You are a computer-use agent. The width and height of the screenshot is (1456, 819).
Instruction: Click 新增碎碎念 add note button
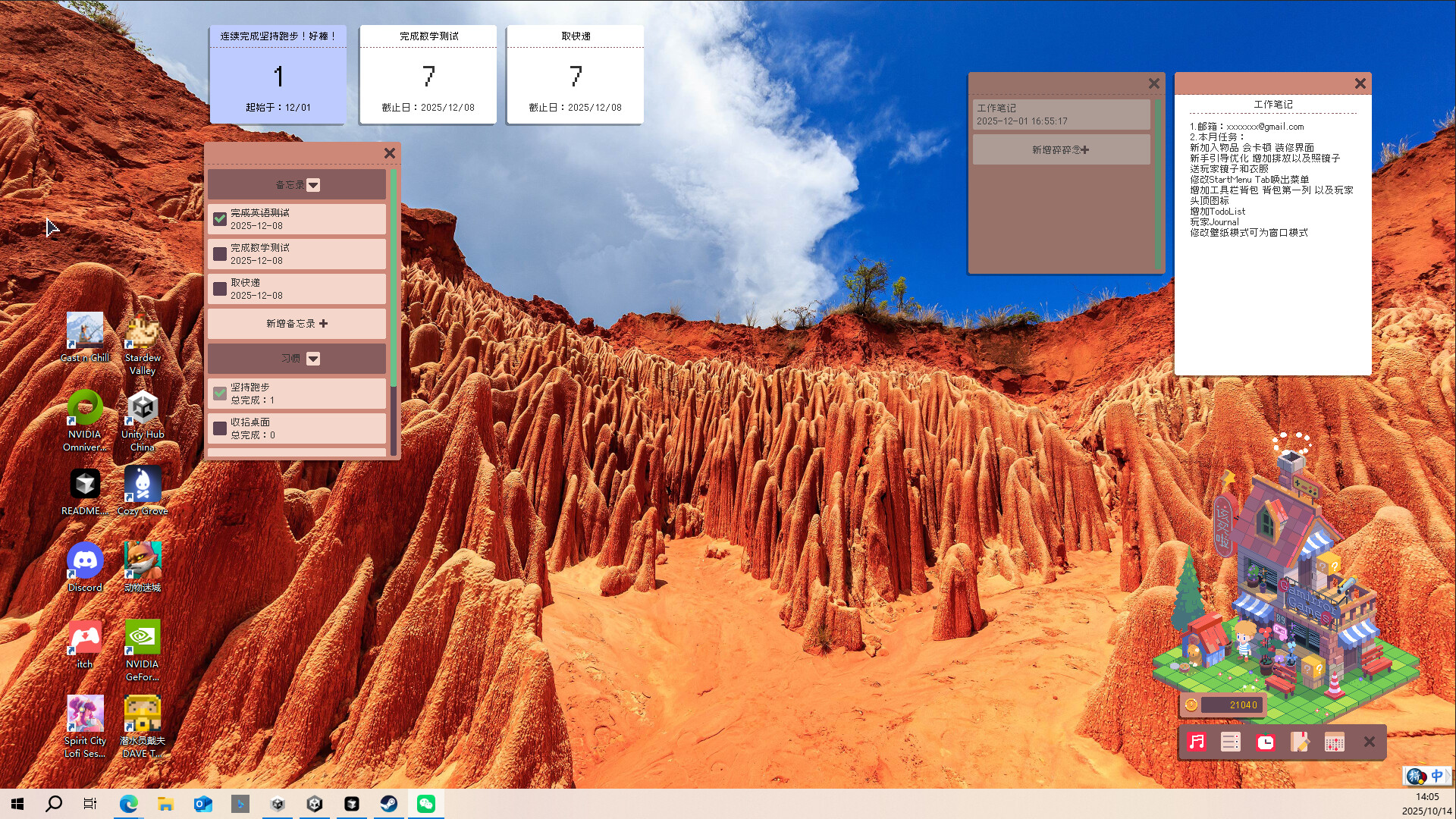pyautogui.click(x=1060, y=150)
